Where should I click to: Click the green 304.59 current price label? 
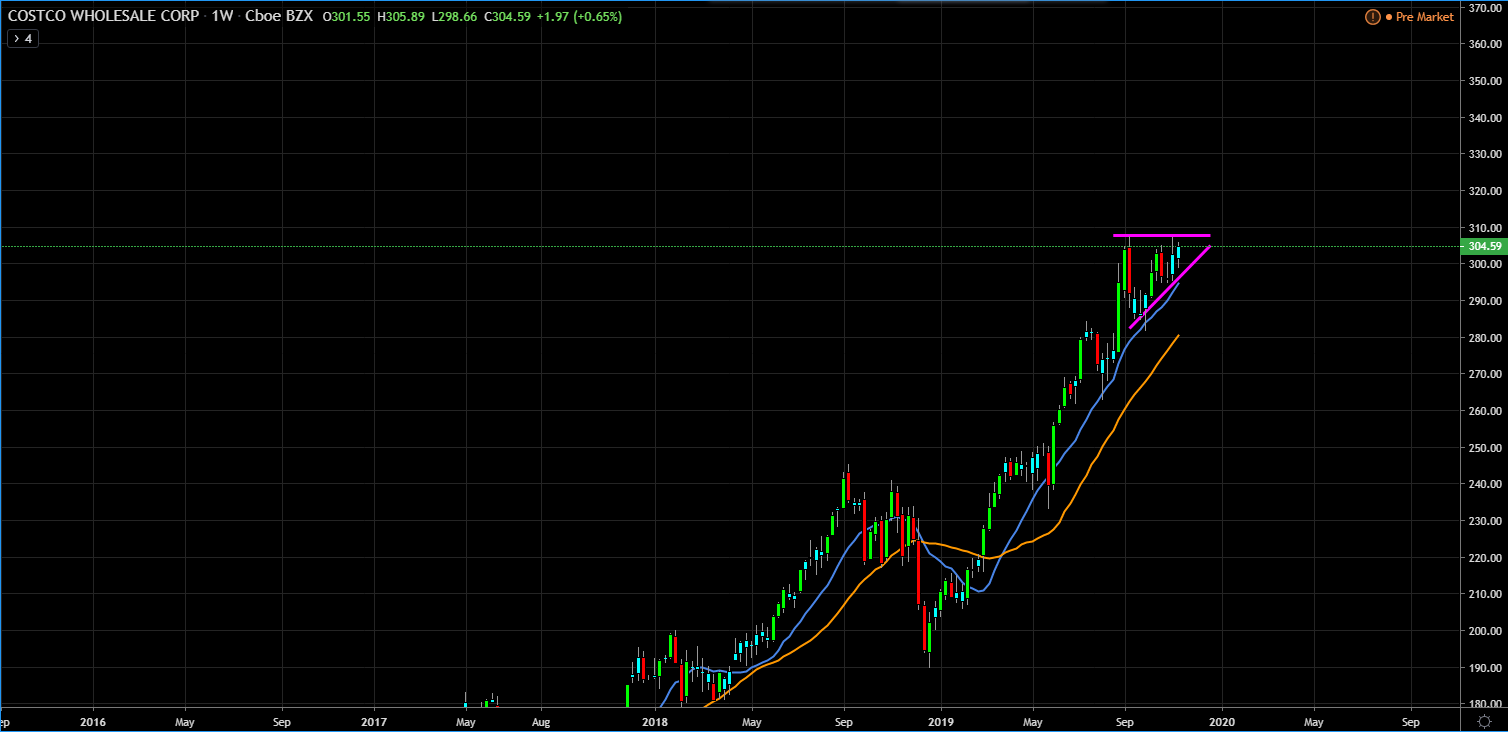(1483, 246)
